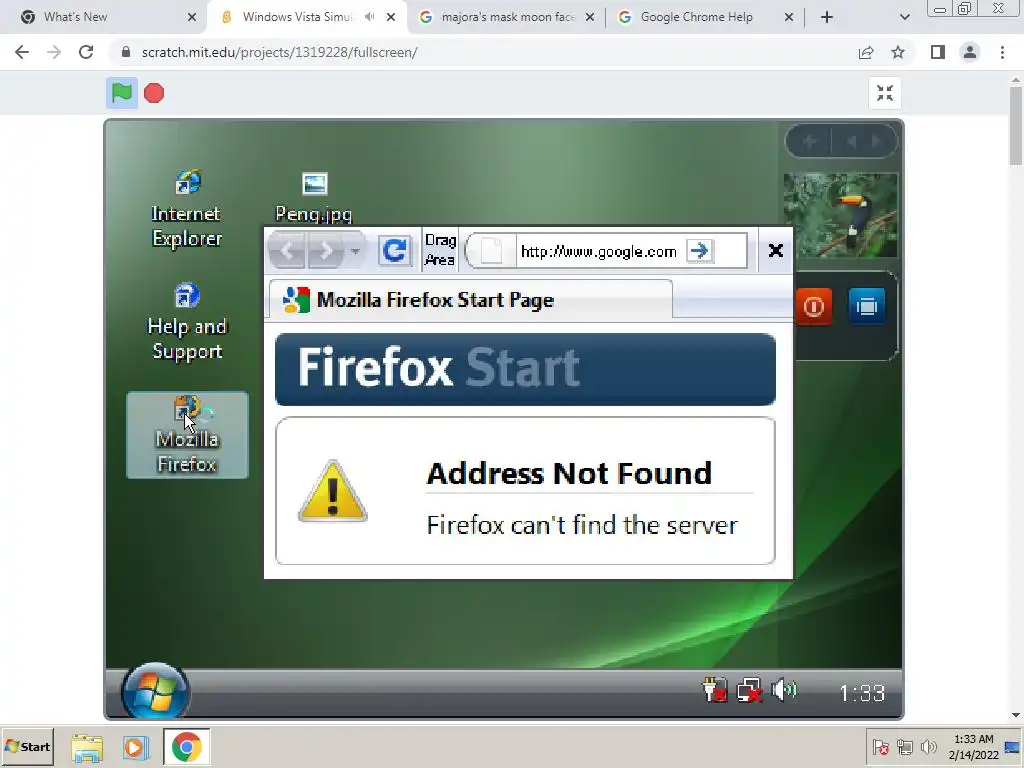Mute audio on Windows Vista Simulator tab
The image size is (1024, 768).
[x=370, y=17]
